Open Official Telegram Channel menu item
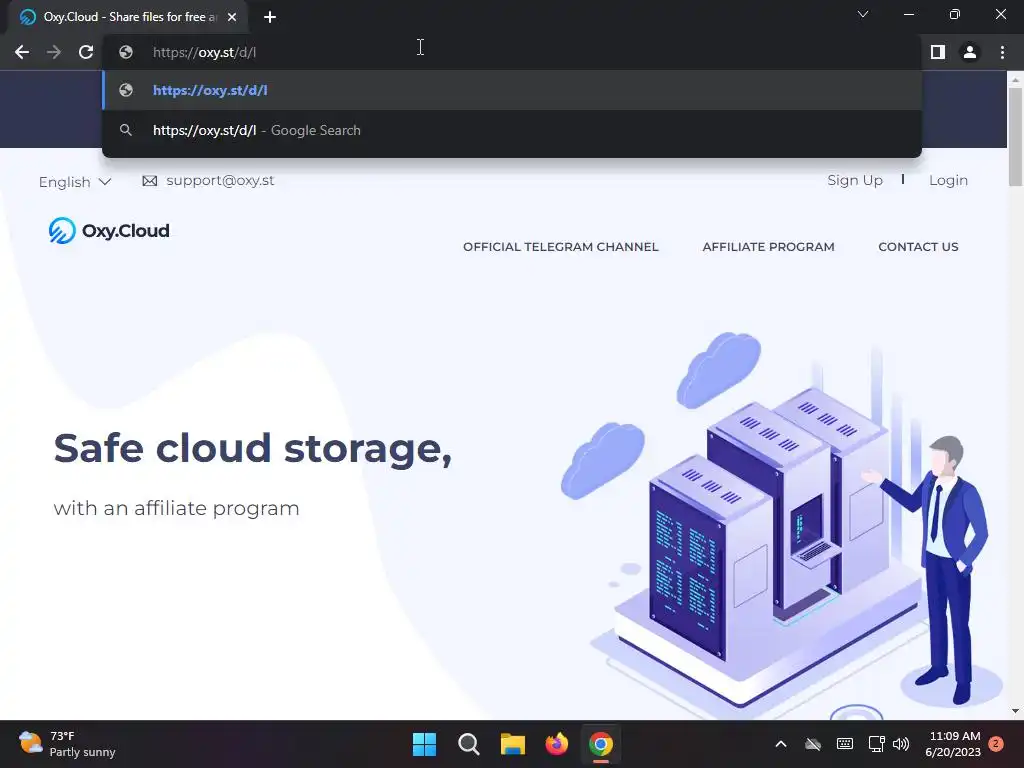Image resolution: width=1024 pixels, height=768 pixels. point(560,247)
